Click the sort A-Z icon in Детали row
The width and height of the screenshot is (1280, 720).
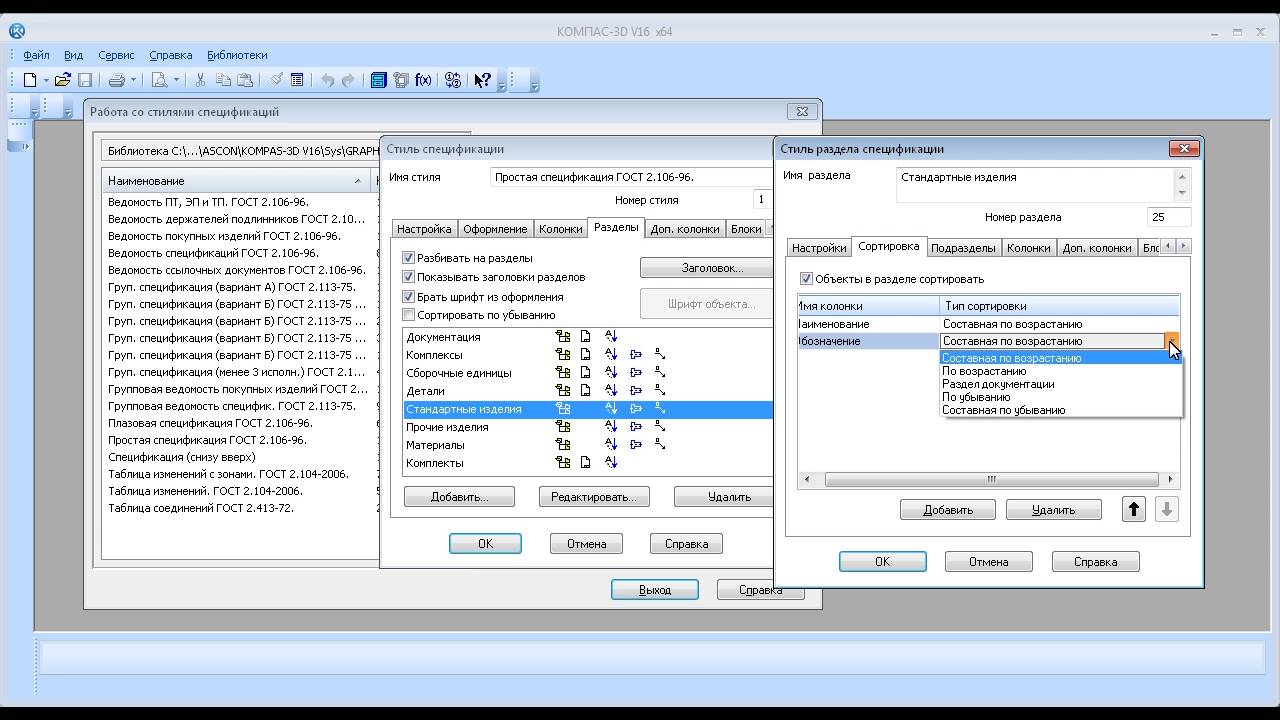[611, 391]
